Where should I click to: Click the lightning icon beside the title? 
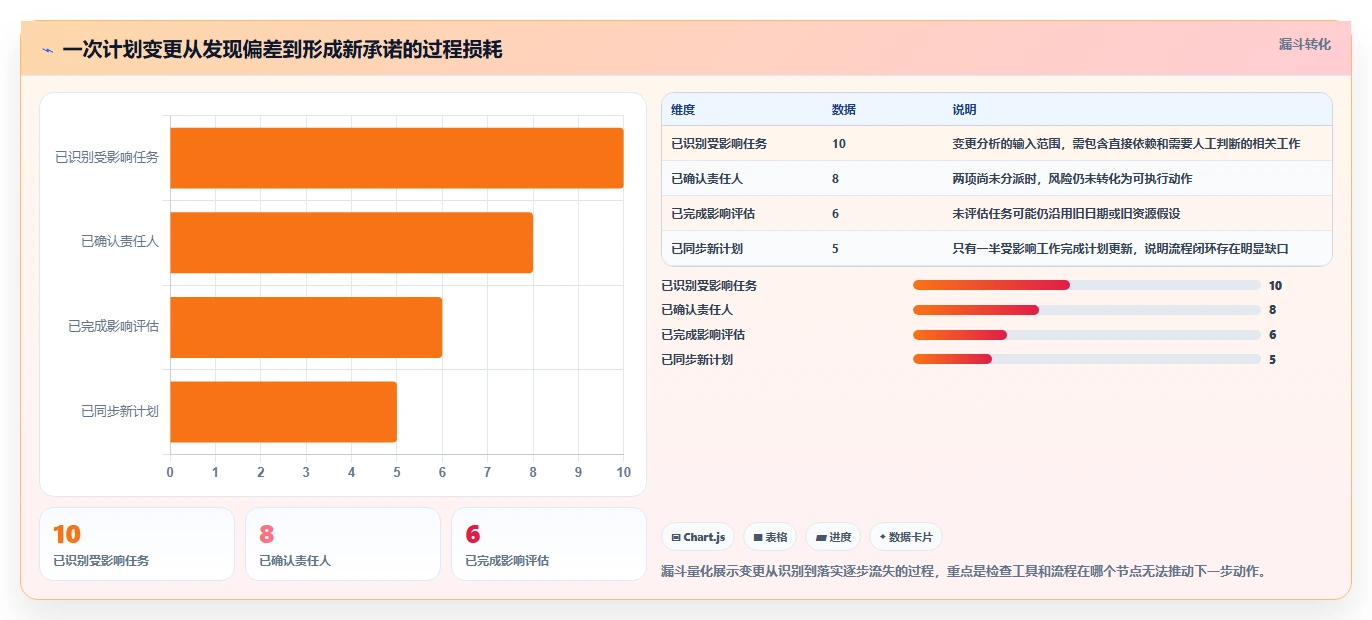click(x=47, y=50)
